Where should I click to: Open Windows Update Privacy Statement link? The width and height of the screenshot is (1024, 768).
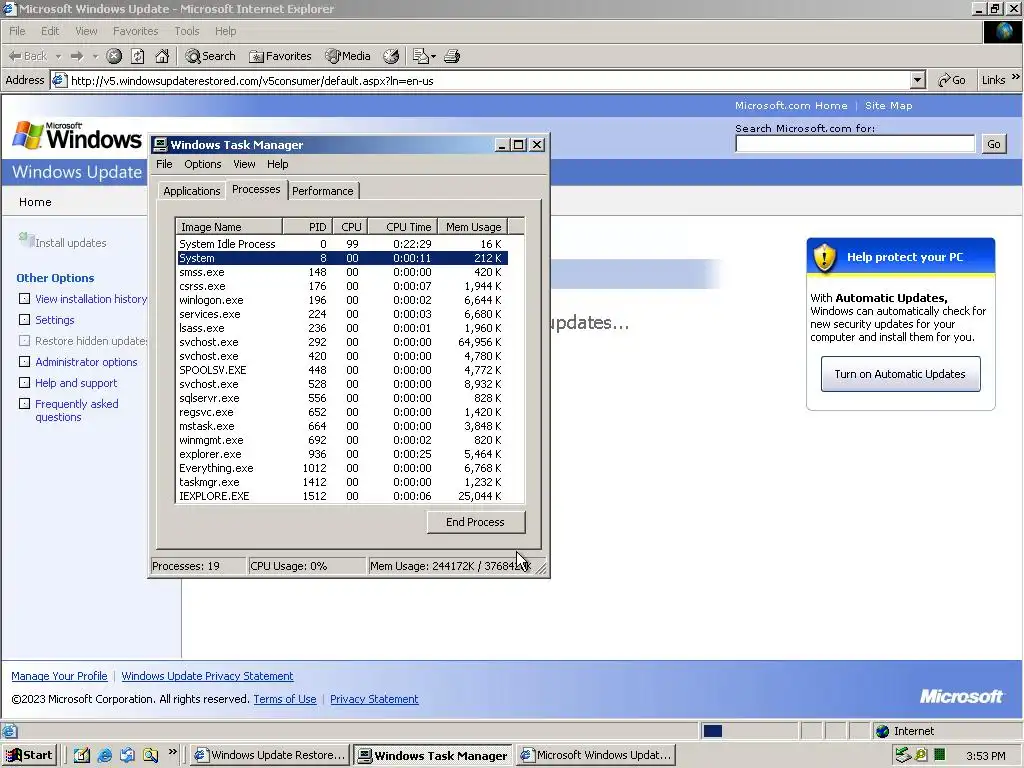(x=207, y=676)
